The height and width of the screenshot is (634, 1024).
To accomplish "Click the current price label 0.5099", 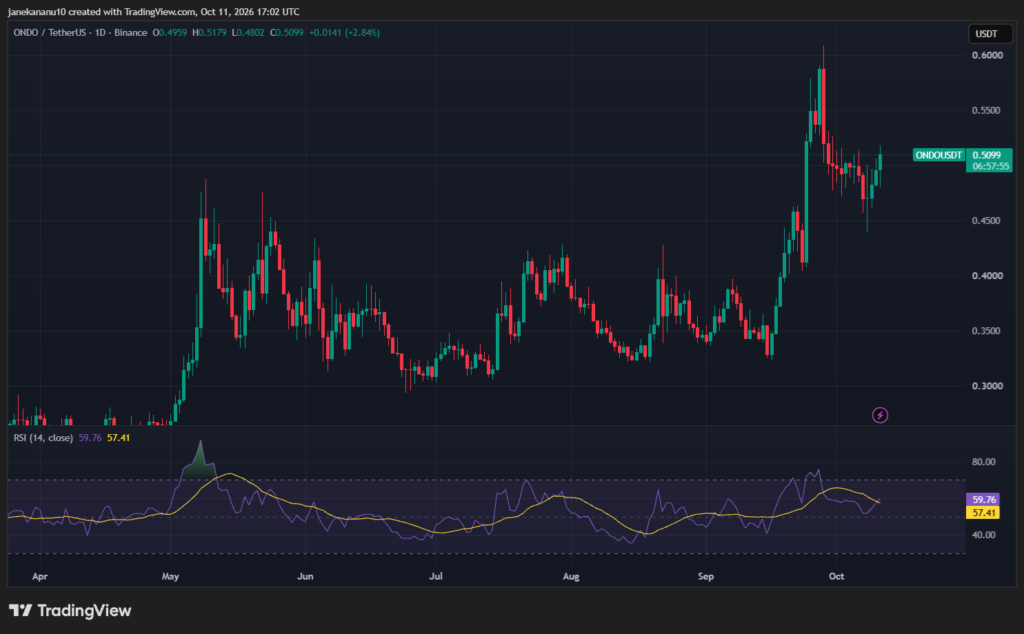I will (986, 155).
